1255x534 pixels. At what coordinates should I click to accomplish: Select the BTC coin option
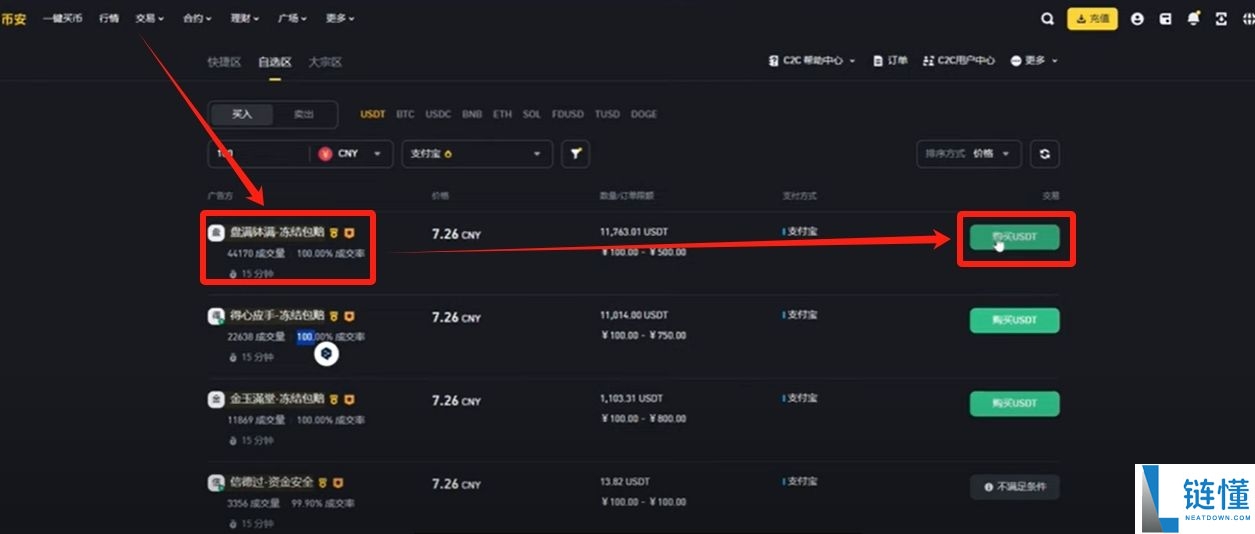tap(405, 115)
